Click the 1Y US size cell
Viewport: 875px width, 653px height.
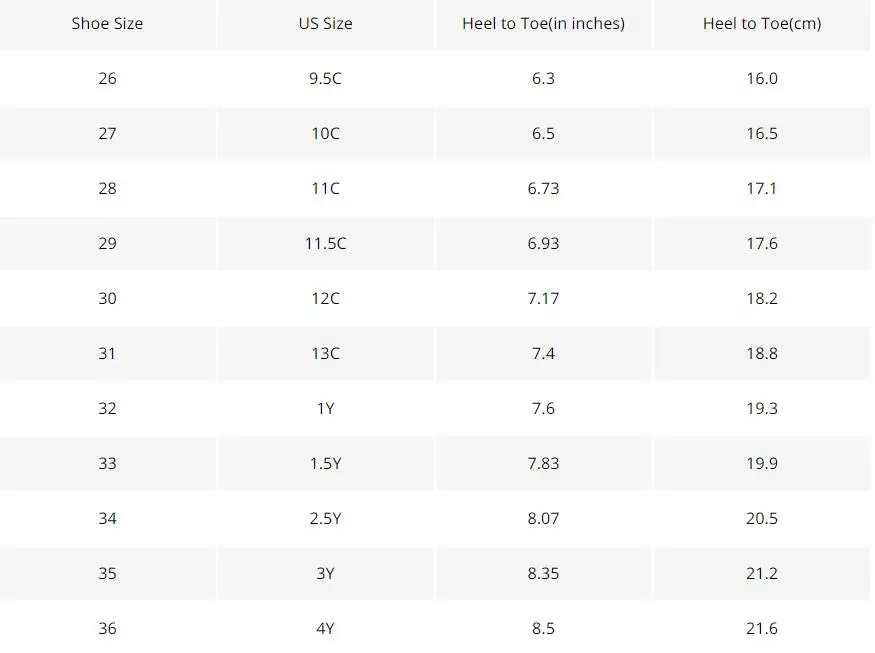tap(325, 408)
